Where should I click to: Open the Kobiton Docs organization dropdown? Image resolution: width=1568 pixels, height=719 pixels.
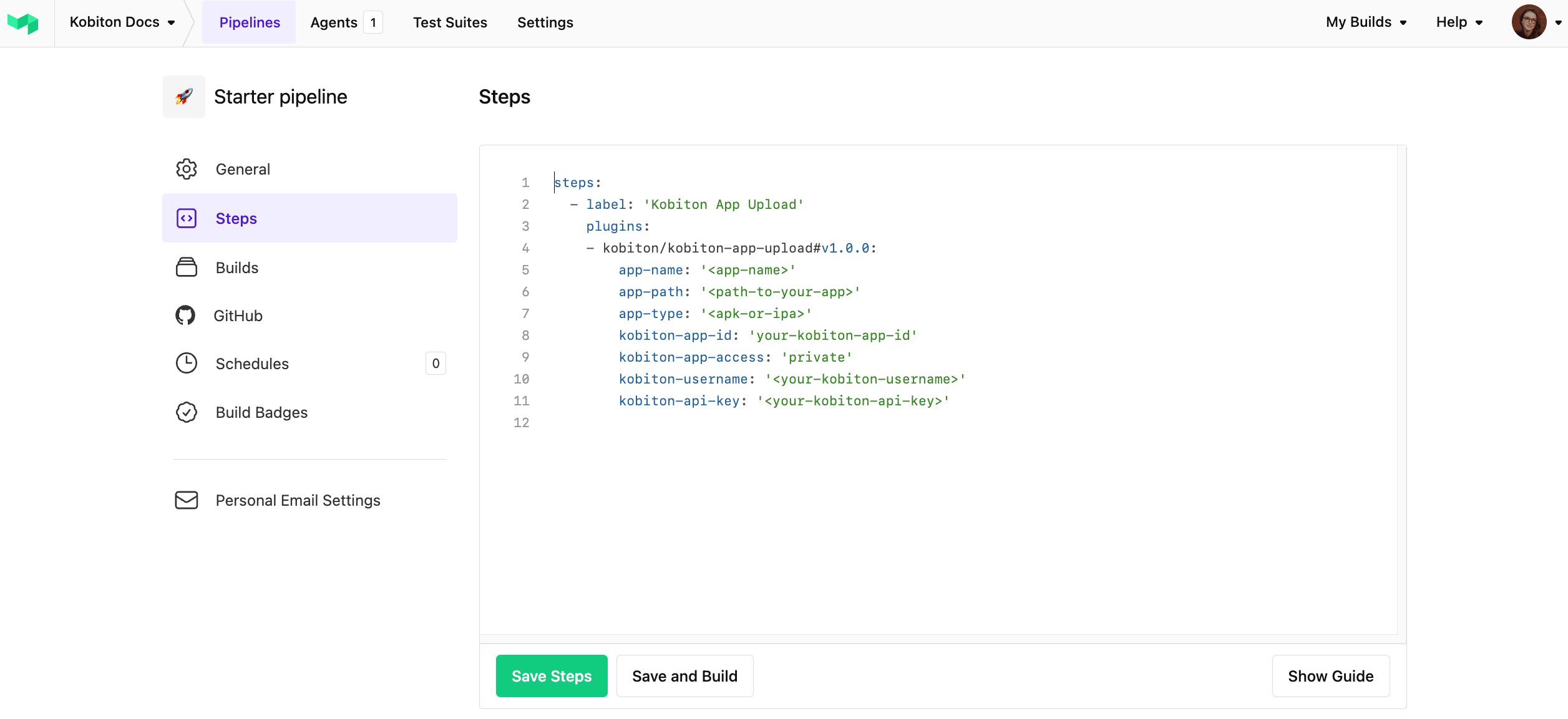[123, 22]
